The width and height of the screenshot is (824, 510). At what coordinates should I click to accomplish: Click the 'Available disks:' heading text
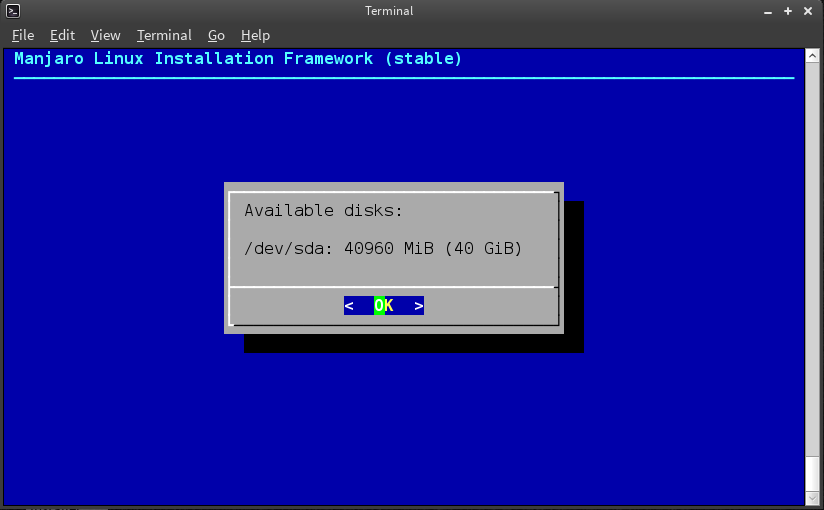pos(323,210)
